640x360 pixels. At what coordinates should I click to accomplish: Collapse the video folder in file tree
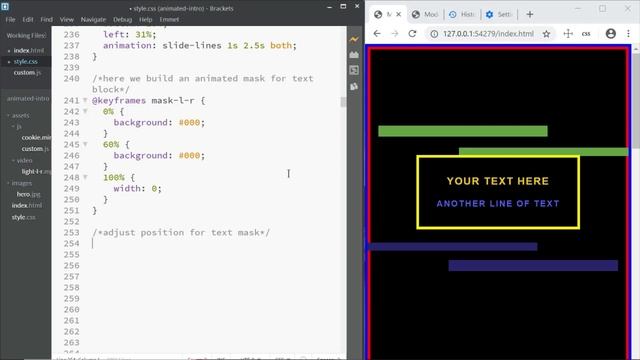coord(13,160)
